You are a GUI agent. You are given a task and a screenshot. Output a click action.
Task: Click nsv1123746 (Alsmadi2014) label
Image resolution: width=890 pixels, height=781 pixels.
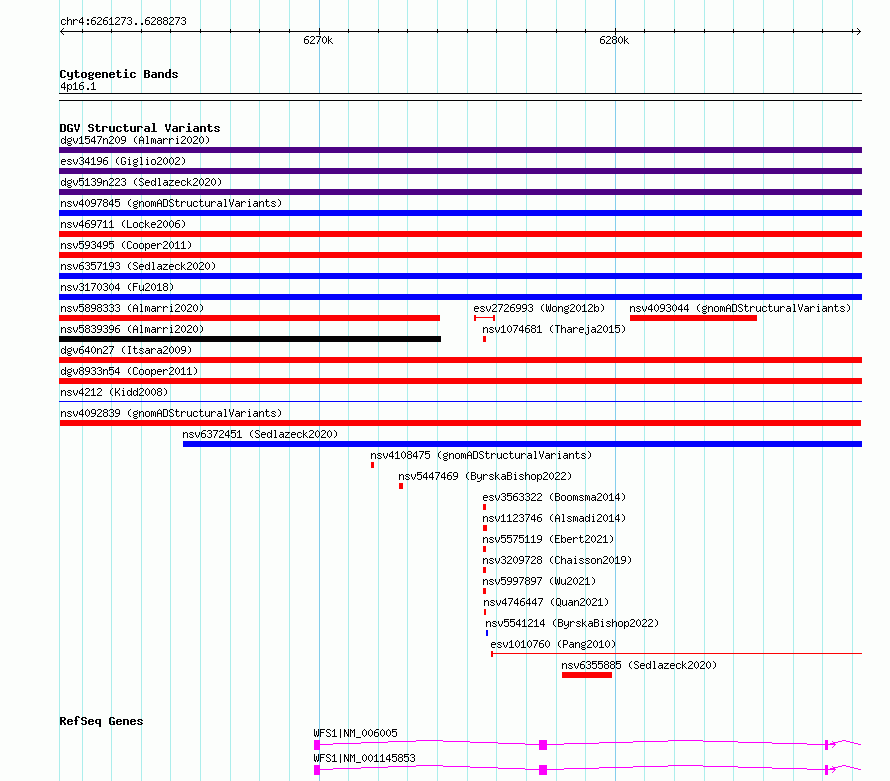(x=554, y=518)
